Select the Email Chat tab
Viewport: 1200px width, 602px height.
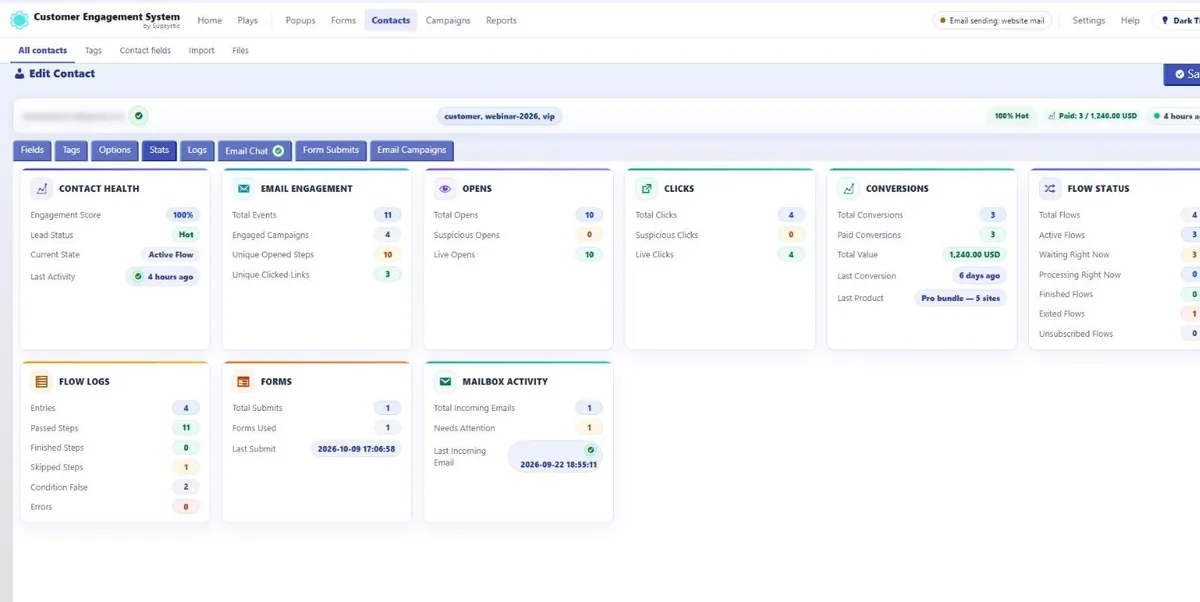[x=255, y=150]
